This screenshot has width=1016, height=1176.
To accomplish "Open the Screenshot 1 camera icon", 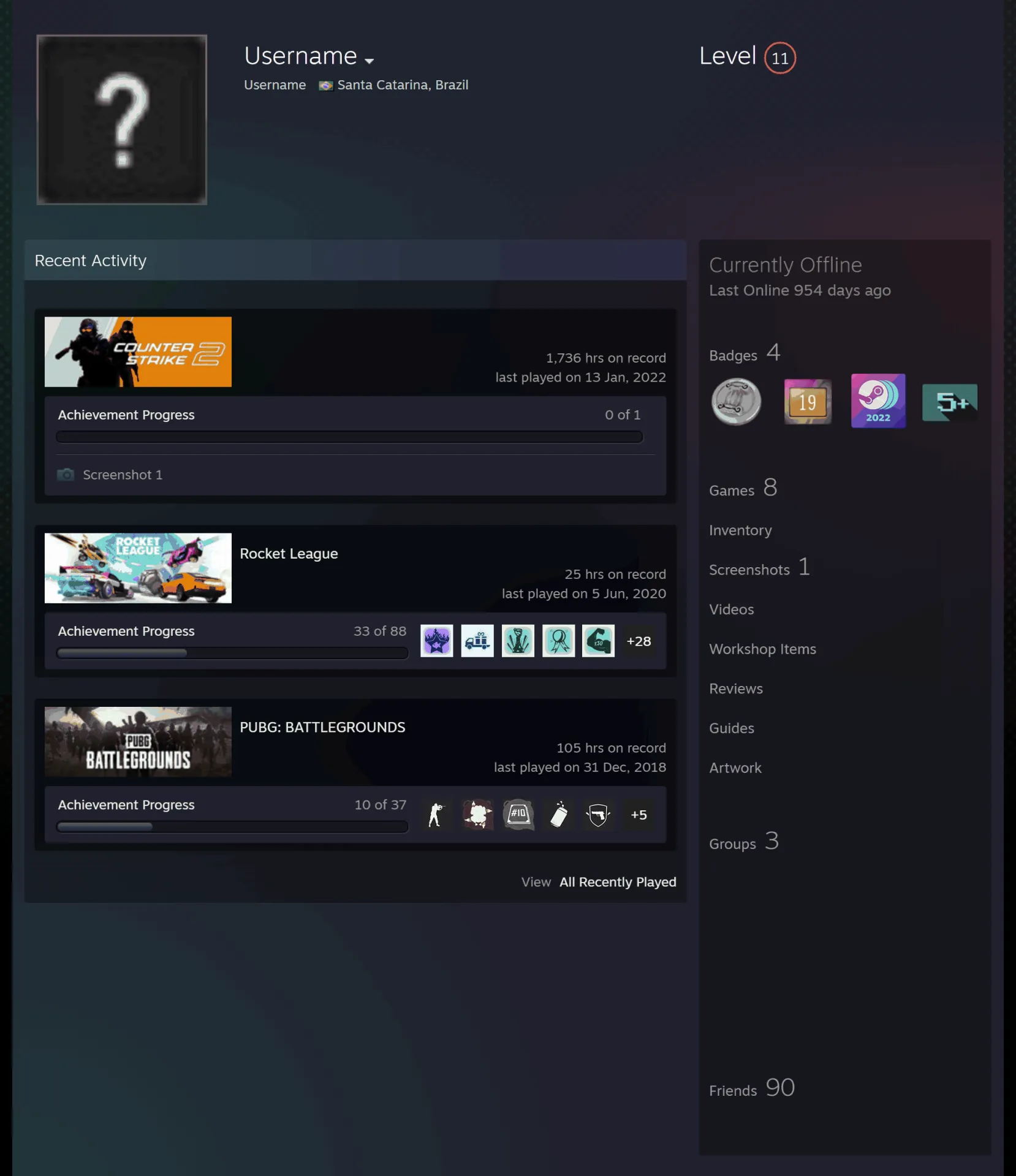I will coord(66,475).
